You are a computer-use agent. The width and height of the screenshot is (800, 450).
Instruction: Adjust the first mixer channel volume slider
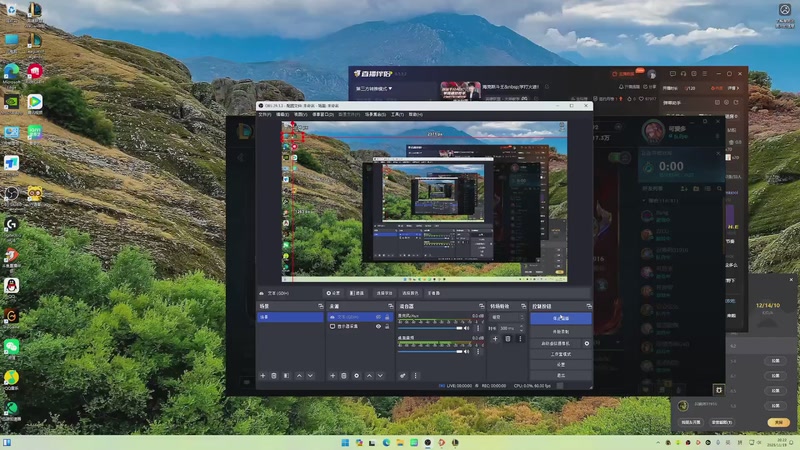pos(435,327)
